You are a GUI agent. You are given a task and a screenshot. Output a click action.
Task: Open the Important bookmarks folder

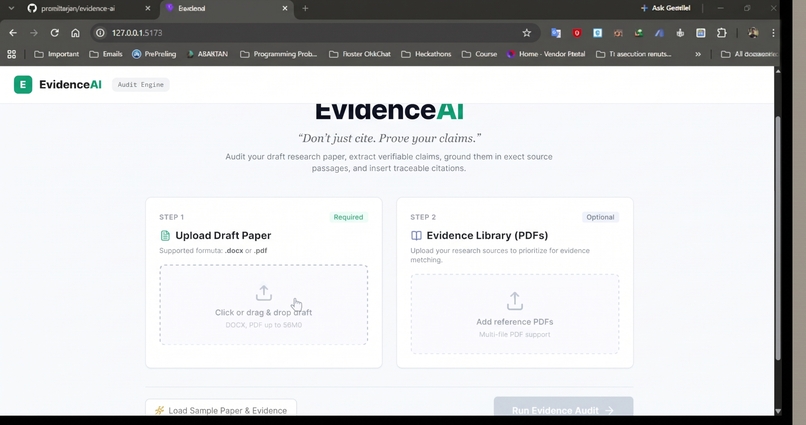[x=57, y=54]
